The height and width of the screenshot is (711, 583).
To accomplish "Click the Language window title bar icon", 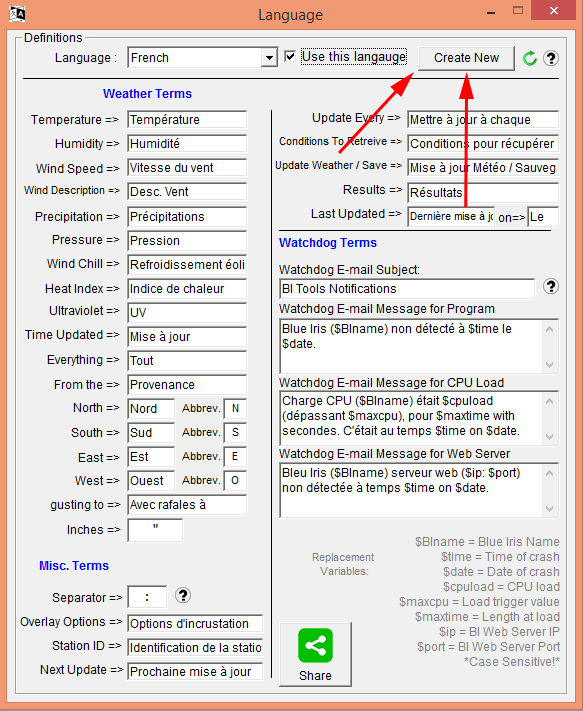I will click(x=17, y=14).
